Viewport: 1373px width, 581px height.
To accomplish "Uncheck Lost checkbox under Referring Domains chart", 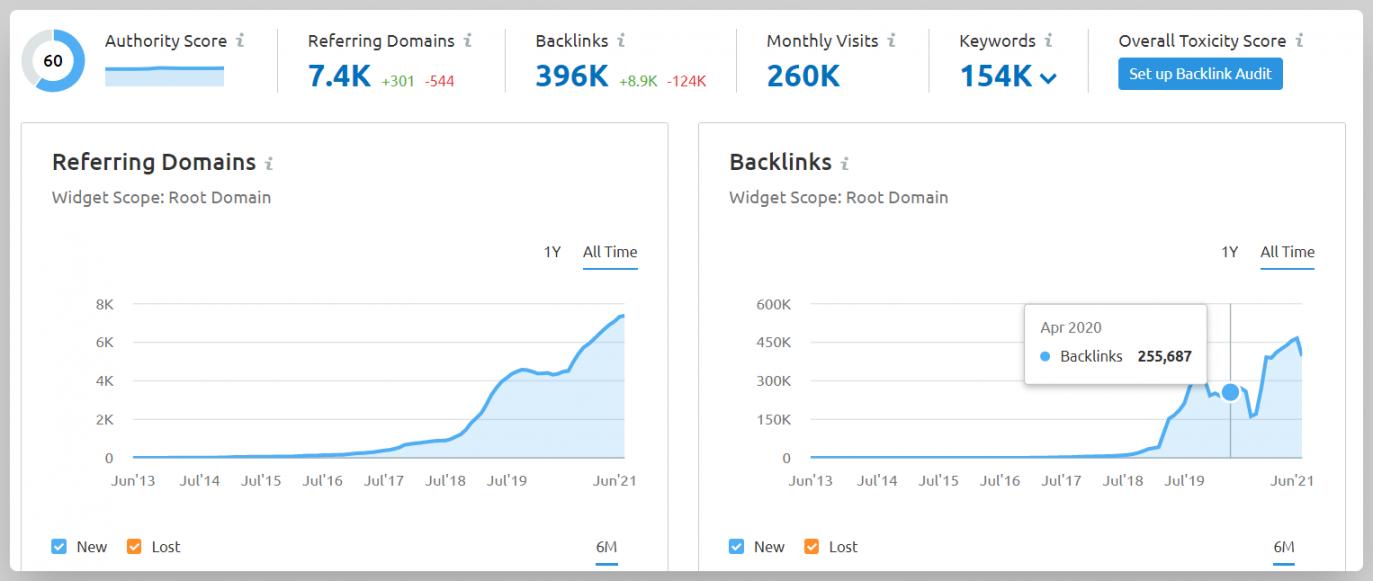I will tap(134, 547).
